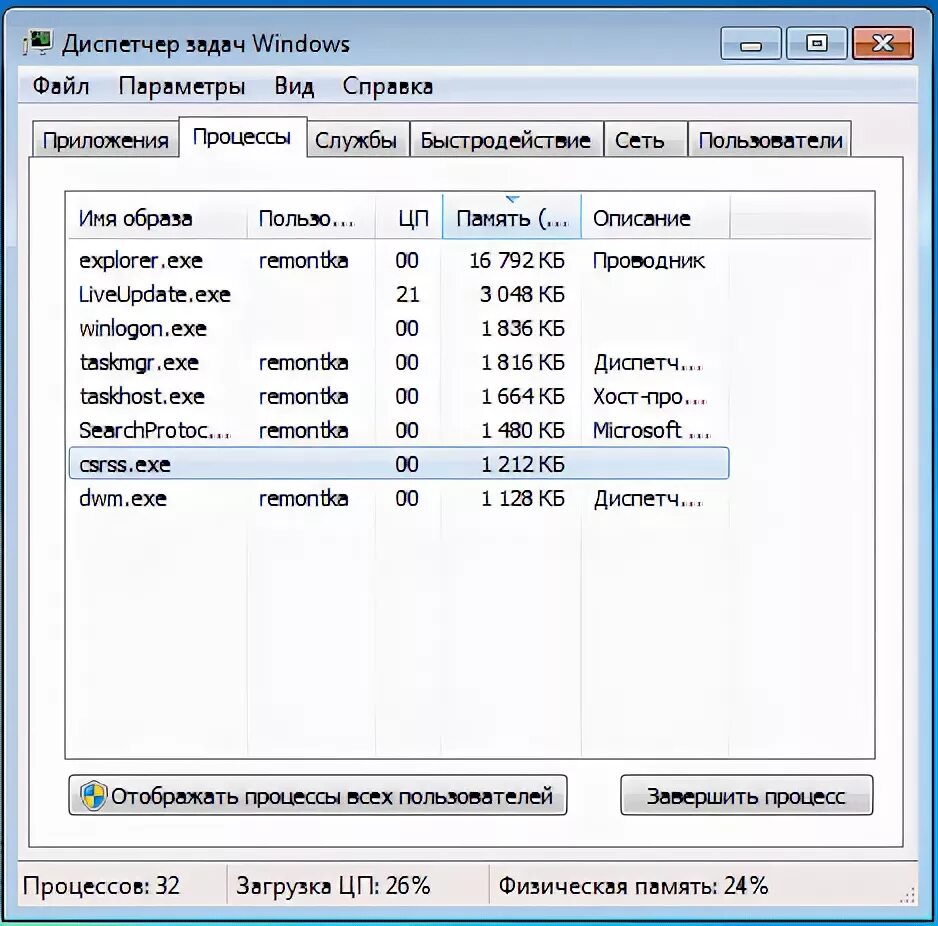The image size is (938, 926).
Task: Click the Task Manager title bar icon
Action: (38, 43)
